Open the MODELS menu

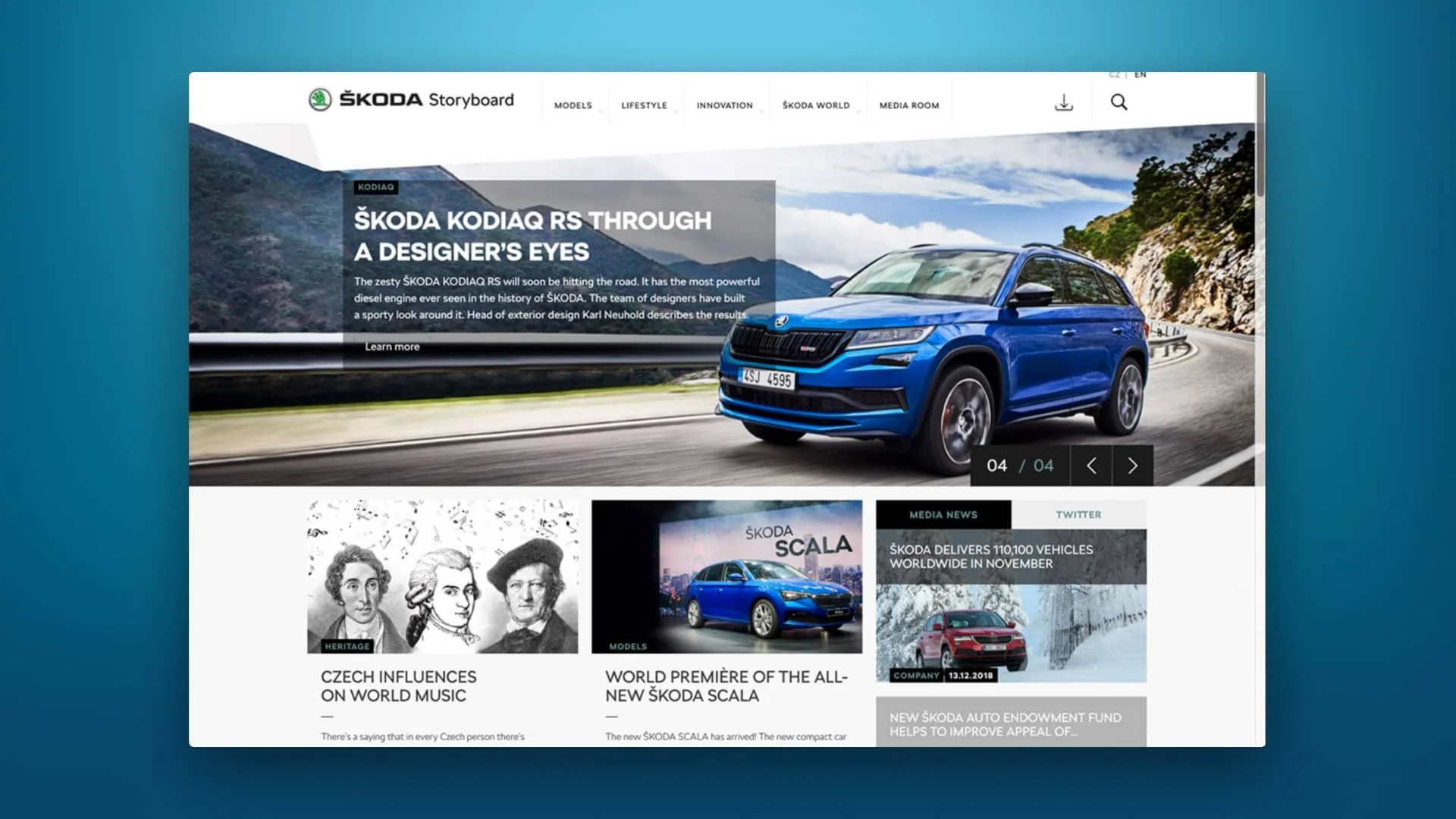coord(573,105)
